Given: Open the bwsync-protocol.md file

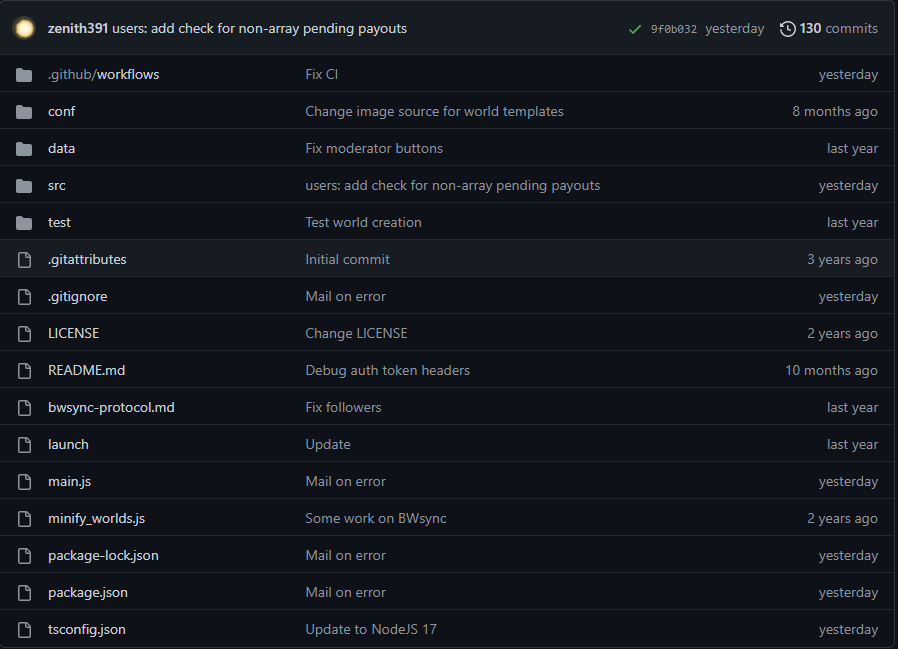Looking at the screenshot, I should [x=111, y=407].
